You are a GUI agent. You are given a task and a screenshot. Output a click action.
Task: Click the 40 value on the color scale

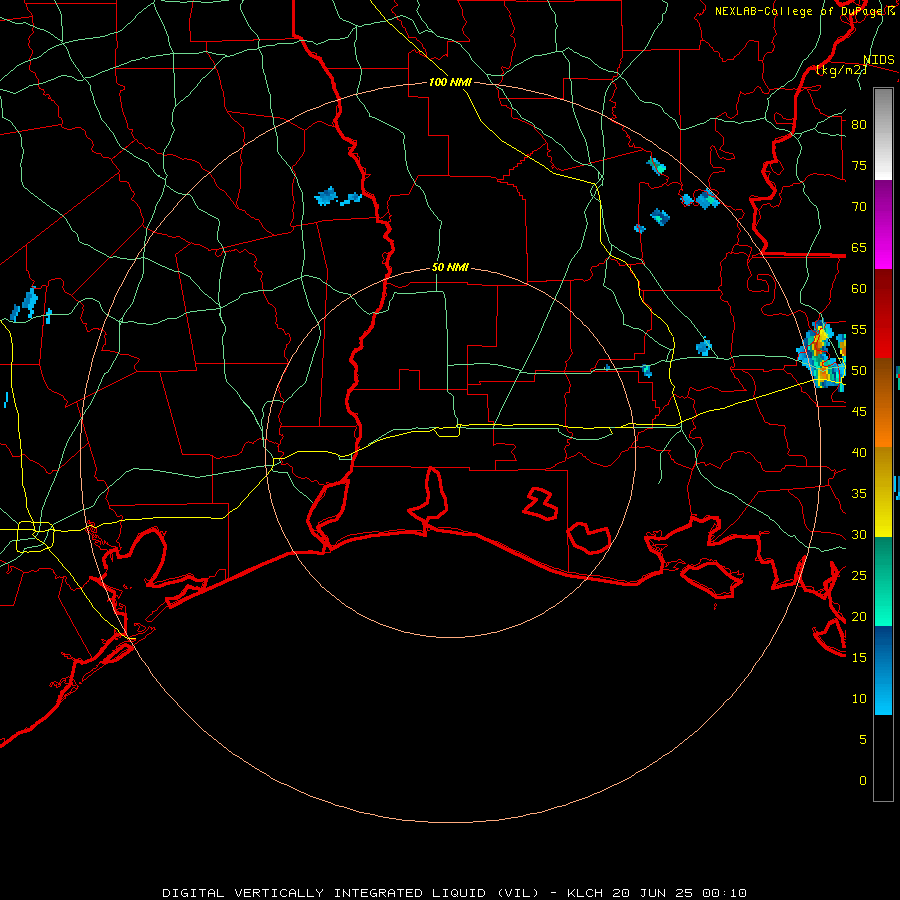point(859,452)
